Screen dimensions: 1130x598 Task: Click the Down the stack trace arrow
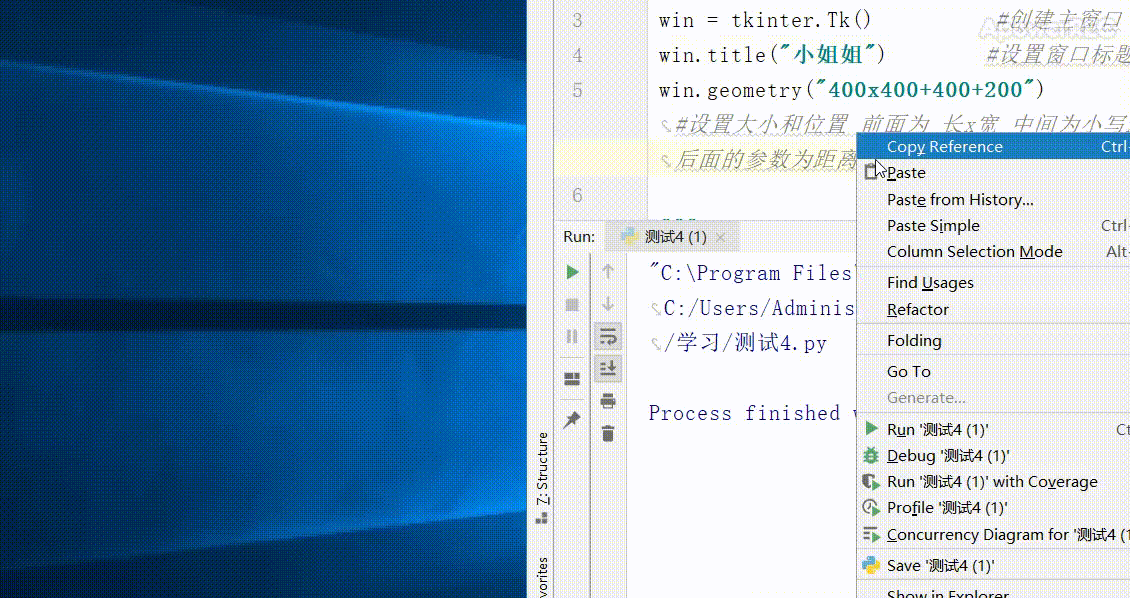pos(608,304)
